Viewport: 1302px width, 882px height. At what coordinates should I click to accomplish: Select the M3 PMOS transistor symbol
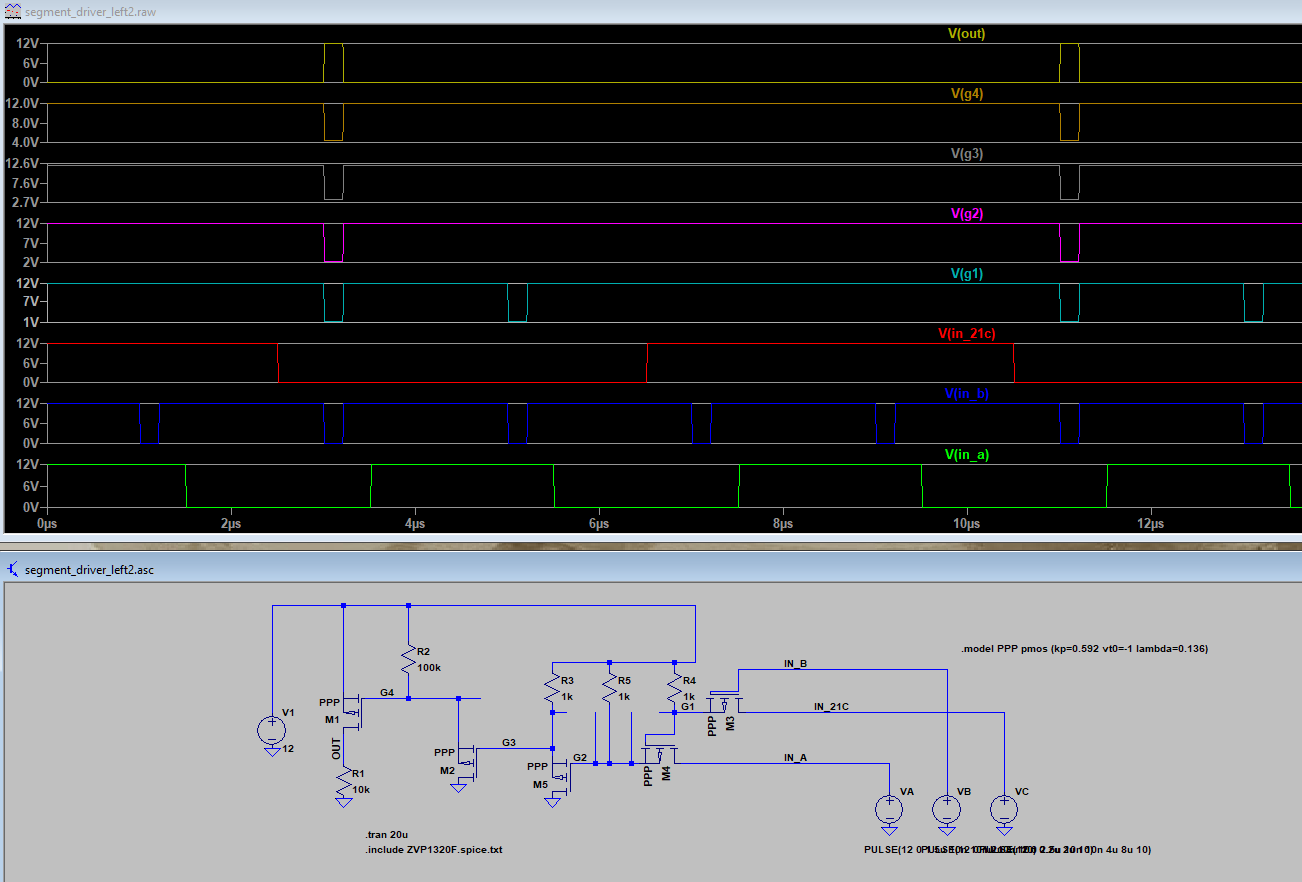[724, 703]
